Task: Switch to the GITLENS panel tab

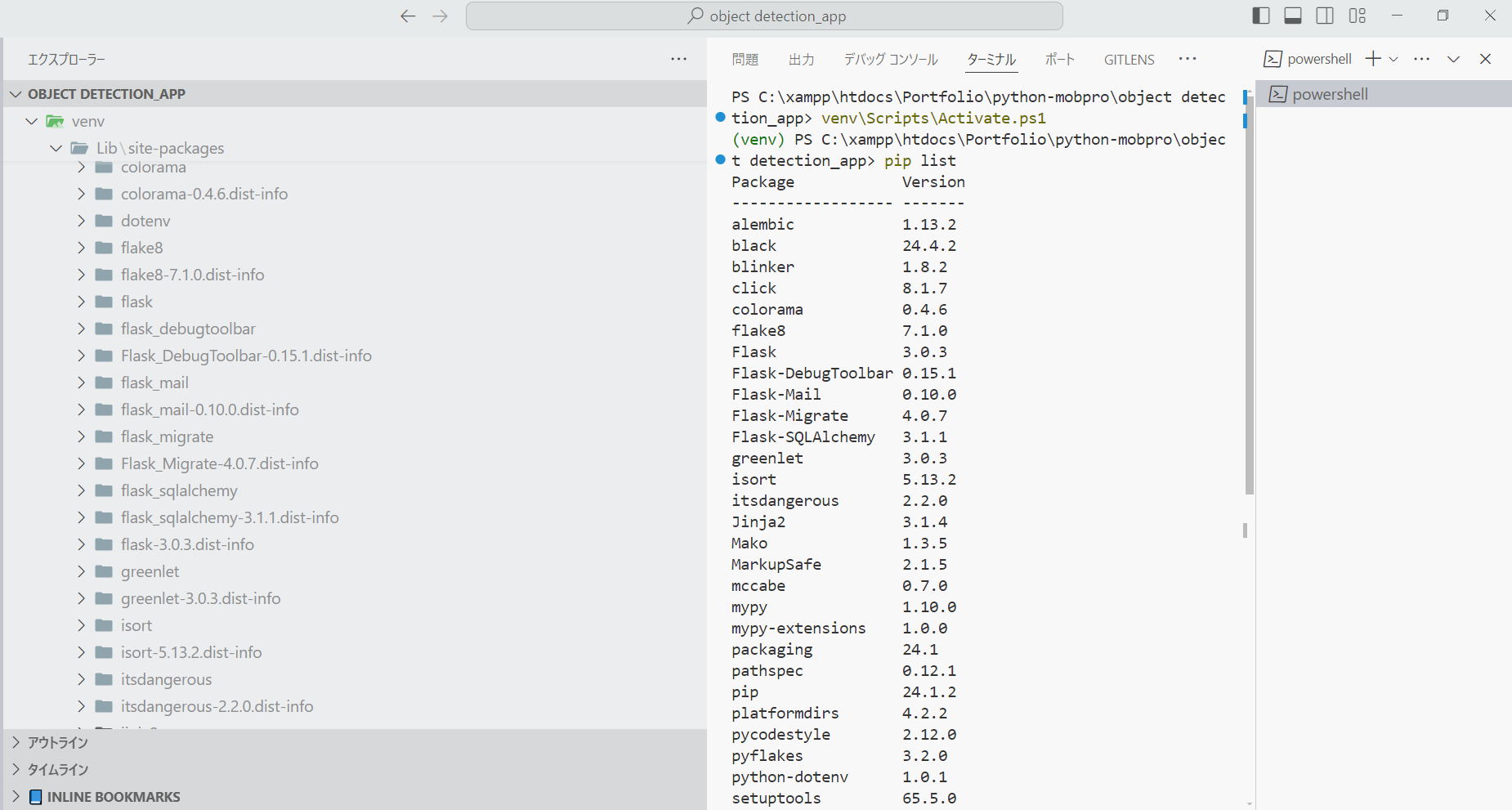Action: 1130,60
